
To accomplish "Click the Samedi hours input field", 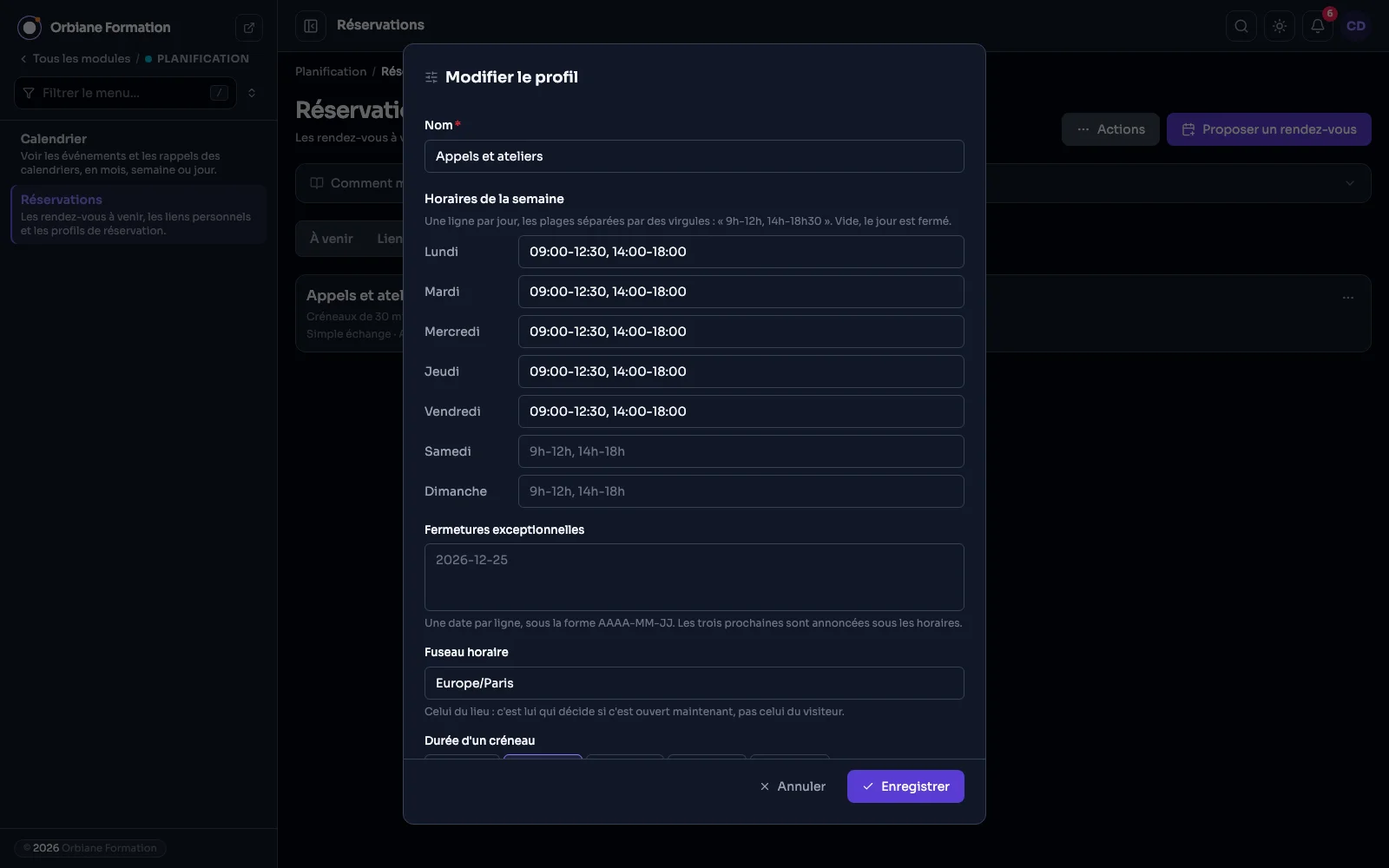I will pos(741,451).
